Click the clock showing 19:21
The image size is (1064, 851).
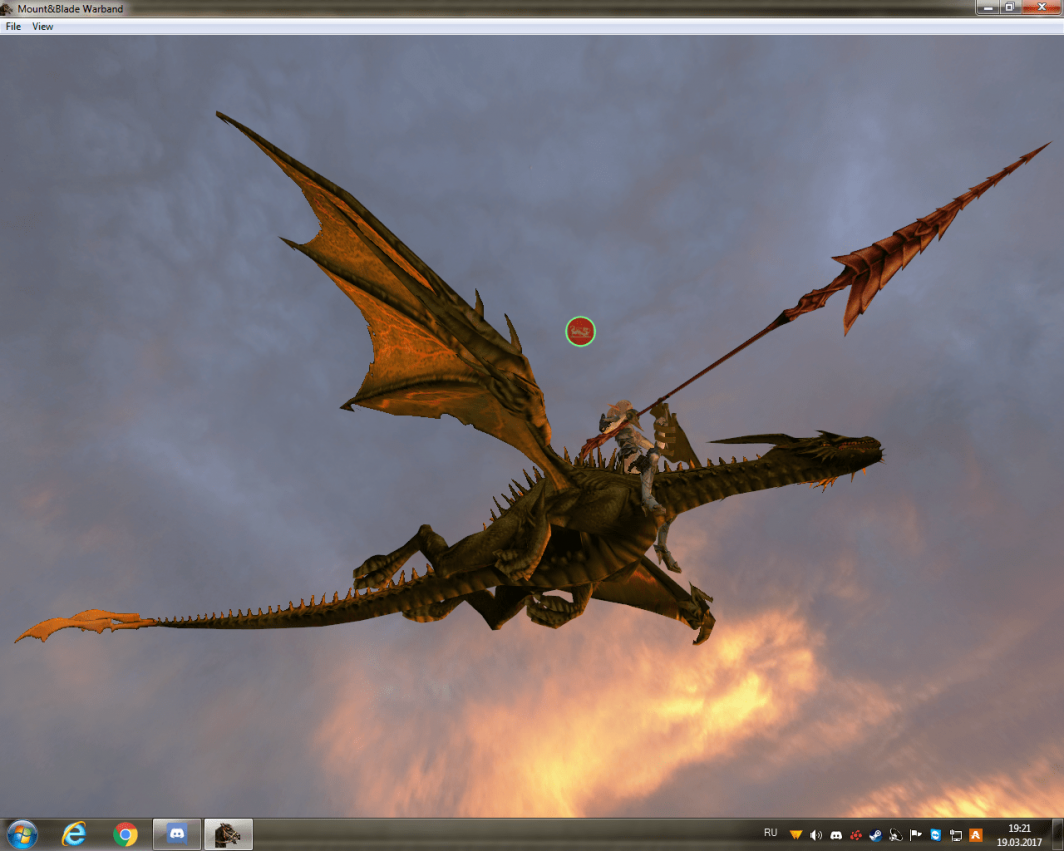1019,834
